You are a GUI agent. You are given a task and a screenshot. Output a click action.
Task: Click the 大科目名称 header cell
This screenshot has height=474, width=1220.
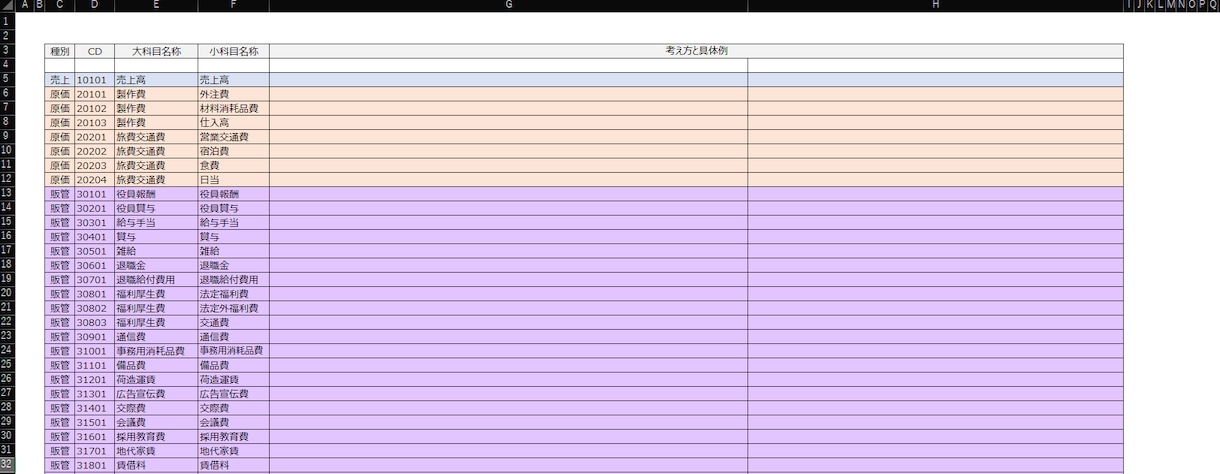coord(156,50)
